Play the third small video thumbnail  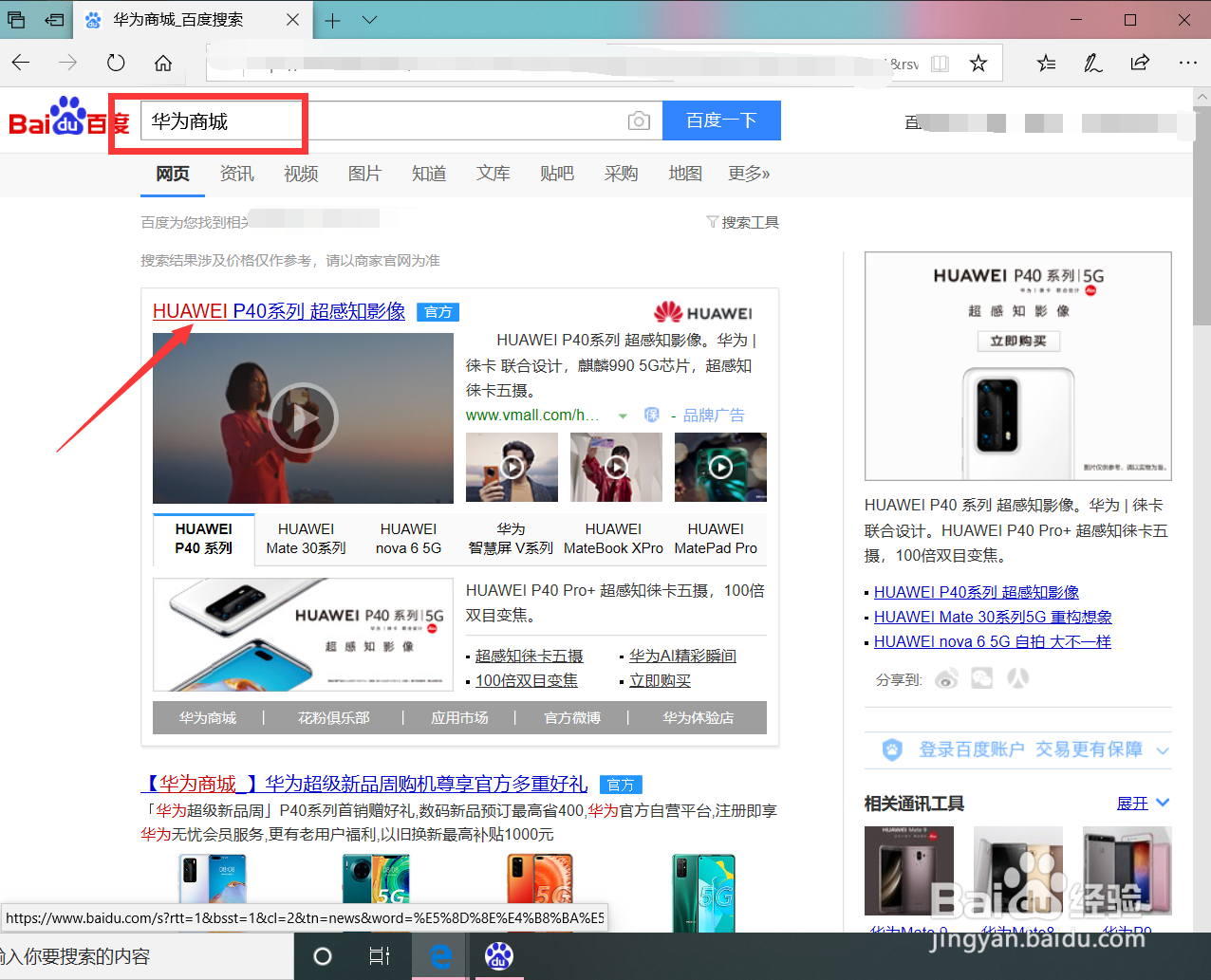click(x=720, y=467)
